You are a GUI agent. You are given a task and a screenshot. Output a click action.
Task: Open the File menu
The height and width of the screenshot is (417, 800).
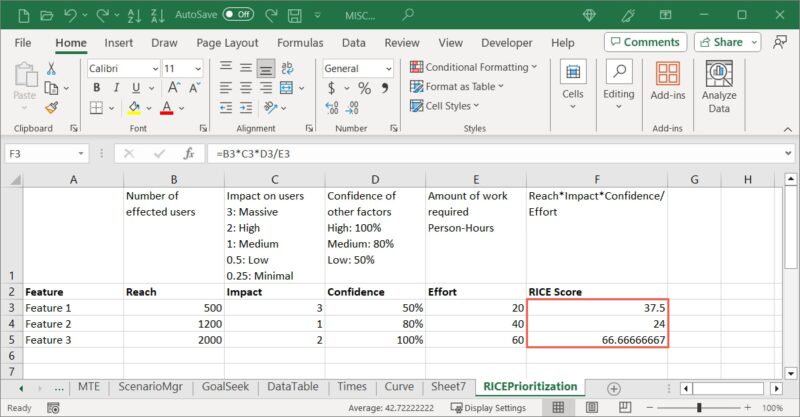(x=22, y=43)
